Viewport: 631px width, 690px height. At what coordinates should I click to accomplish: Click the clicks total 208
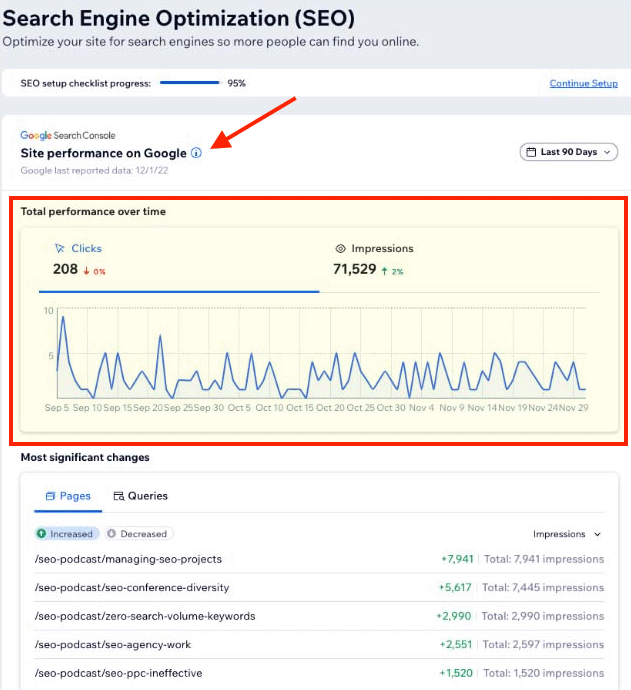click(x=65, y=269)
